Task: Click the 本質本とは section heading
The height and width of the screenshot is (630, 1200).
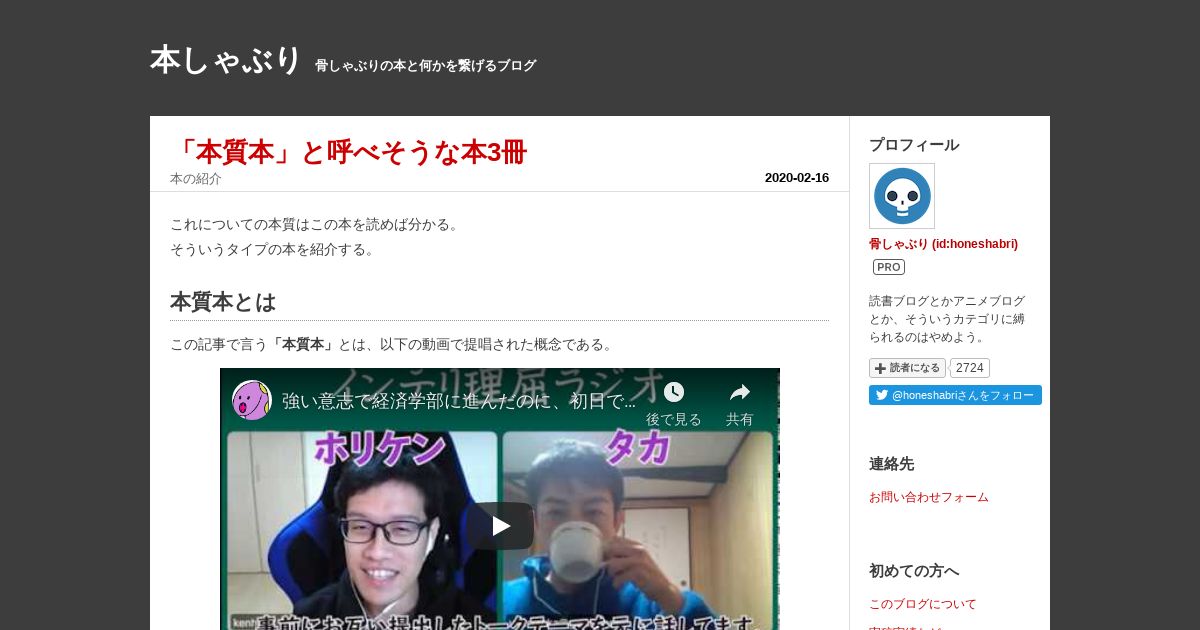Action: (x=223, y=301)
